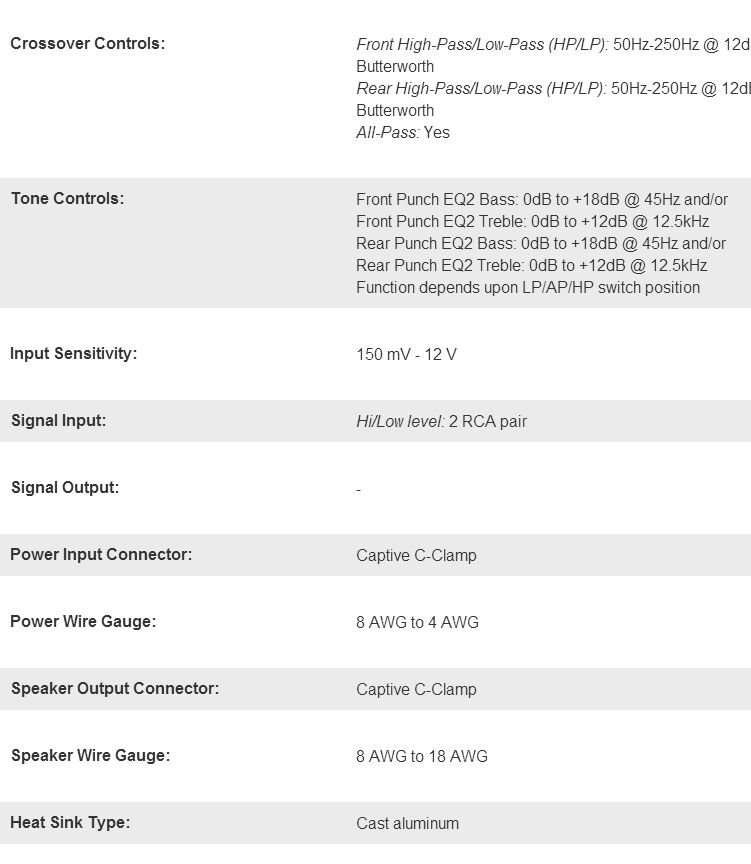Viewport: 751px width, 864px height.
Task: Click the Power Wire Gauge label
Action: tap(83, 622)
